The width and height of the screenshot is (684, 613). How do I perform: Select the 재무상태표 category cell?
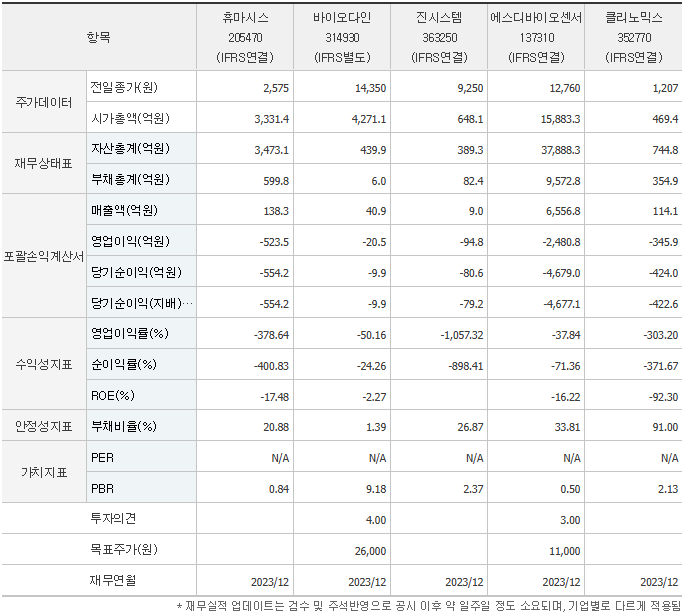pyautogui.click(x=44, y=164)
